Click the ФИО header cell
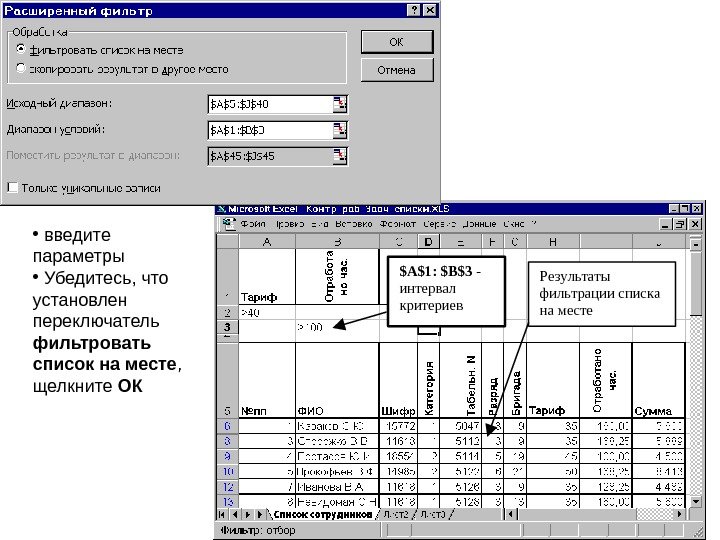The image size is (720, 540). coord(338,380)
